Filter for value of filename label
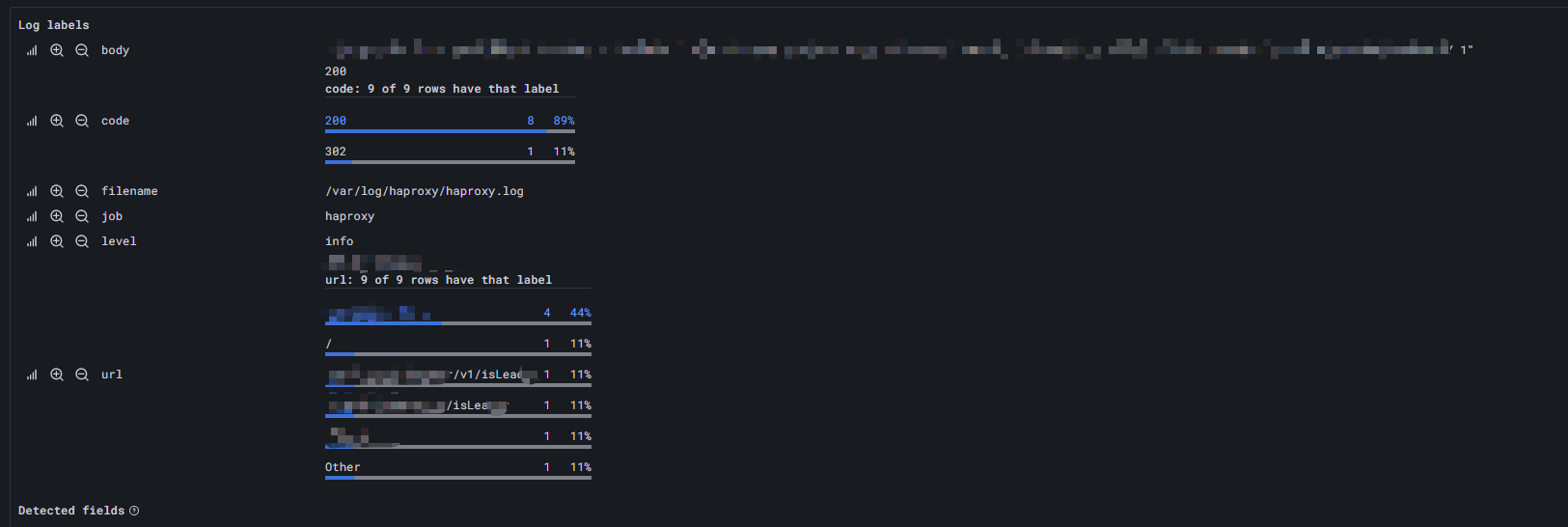Screen dimensions: 1568x527 (57, 191)
